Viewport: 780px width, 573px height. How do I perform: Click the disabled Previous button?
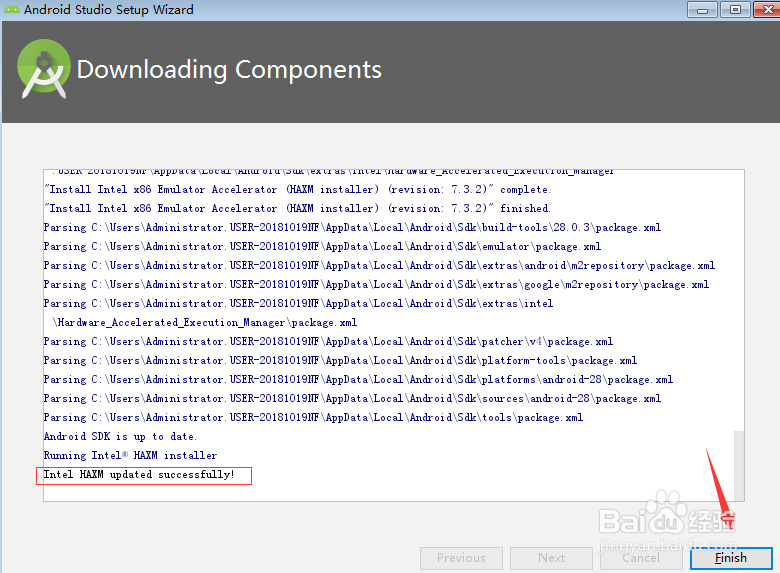tap(461, 558)
